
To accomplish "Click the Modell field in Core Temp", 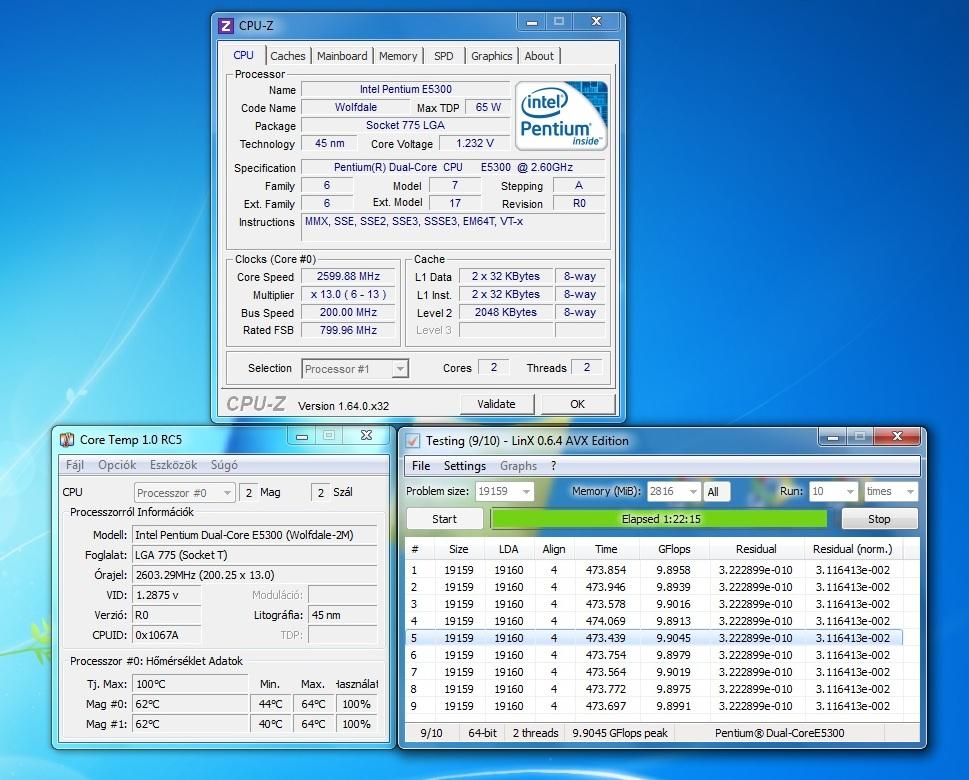I will pos(254,535).
